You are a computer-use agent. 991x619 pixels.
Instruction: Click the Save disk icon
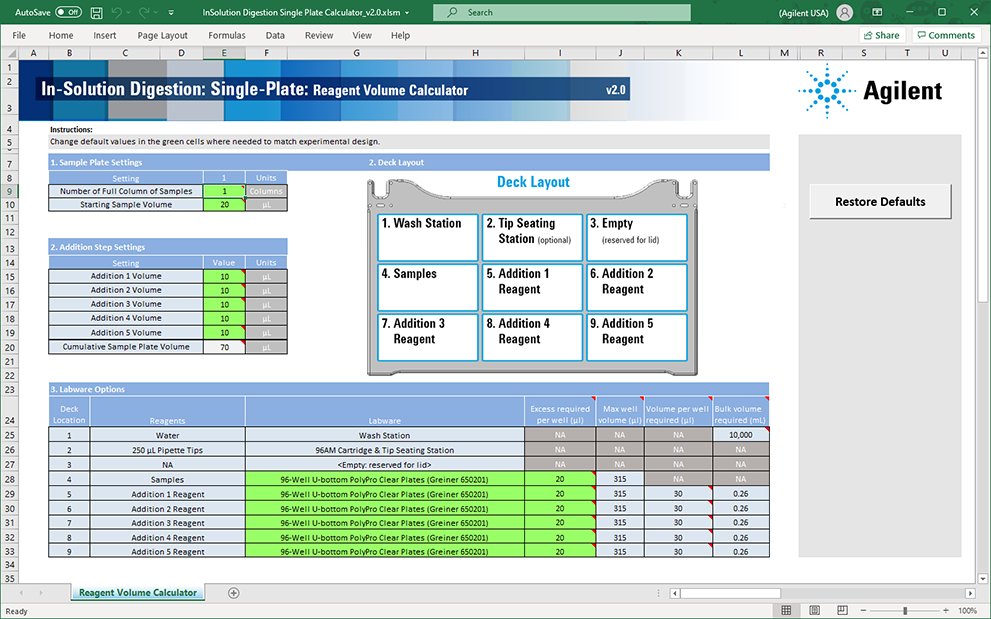point(97,12)
